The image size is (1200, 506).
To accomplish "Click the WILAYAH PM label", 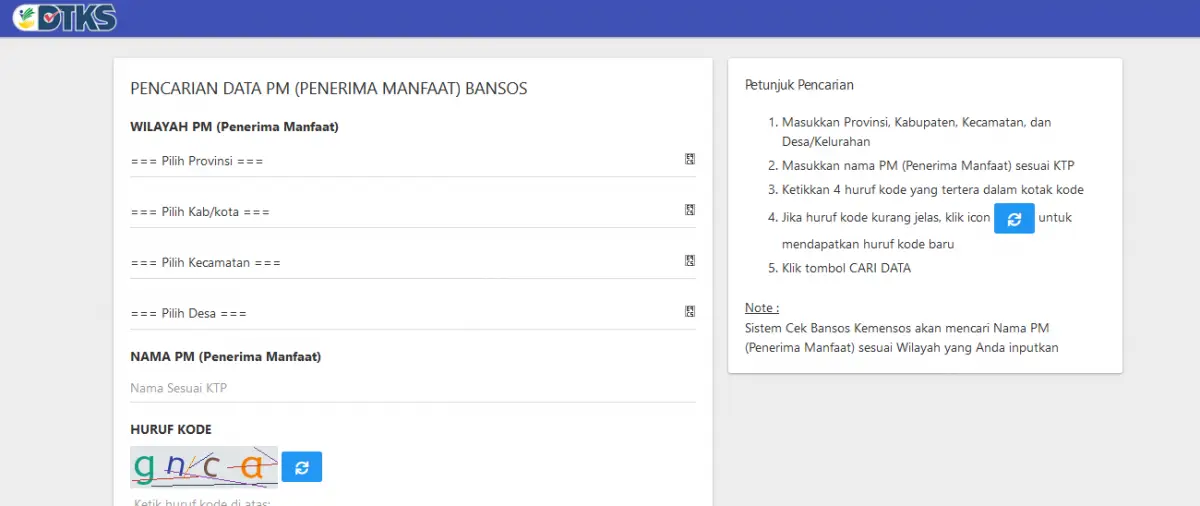I will click(x=234, y=127).
